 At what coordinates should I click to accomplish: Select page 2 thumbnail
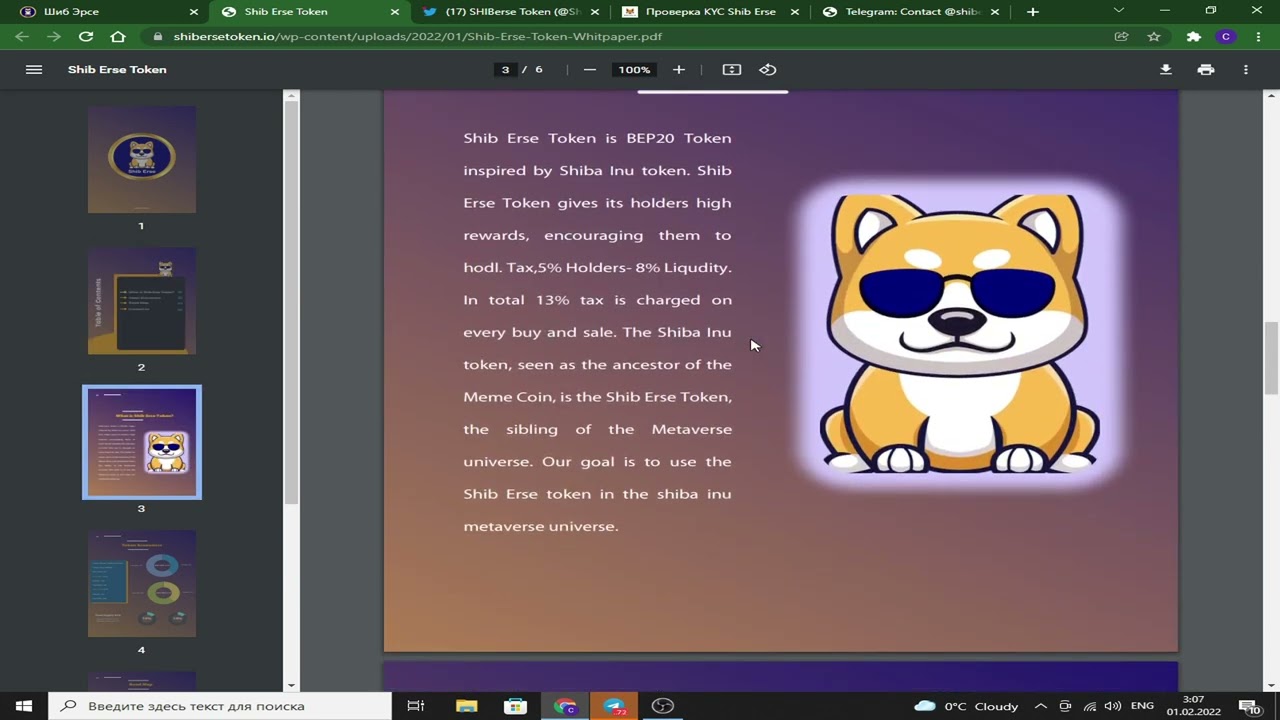142,301
